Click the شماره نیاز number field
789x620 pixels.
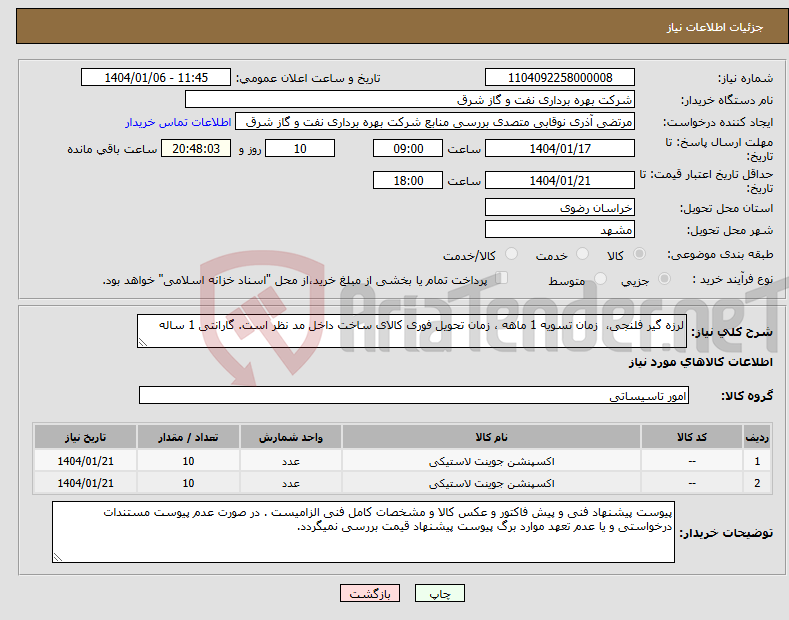pyautogui.click(x=560, y=78)
